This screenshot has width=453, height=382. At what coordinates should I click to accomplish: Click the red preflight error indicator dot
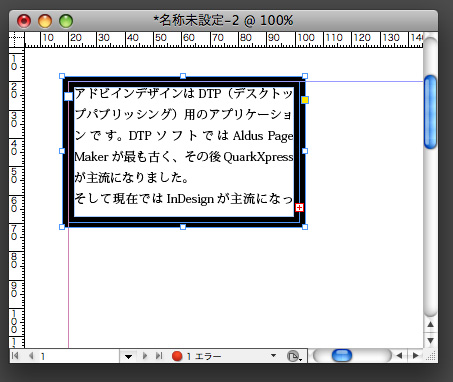pos(177,356)
